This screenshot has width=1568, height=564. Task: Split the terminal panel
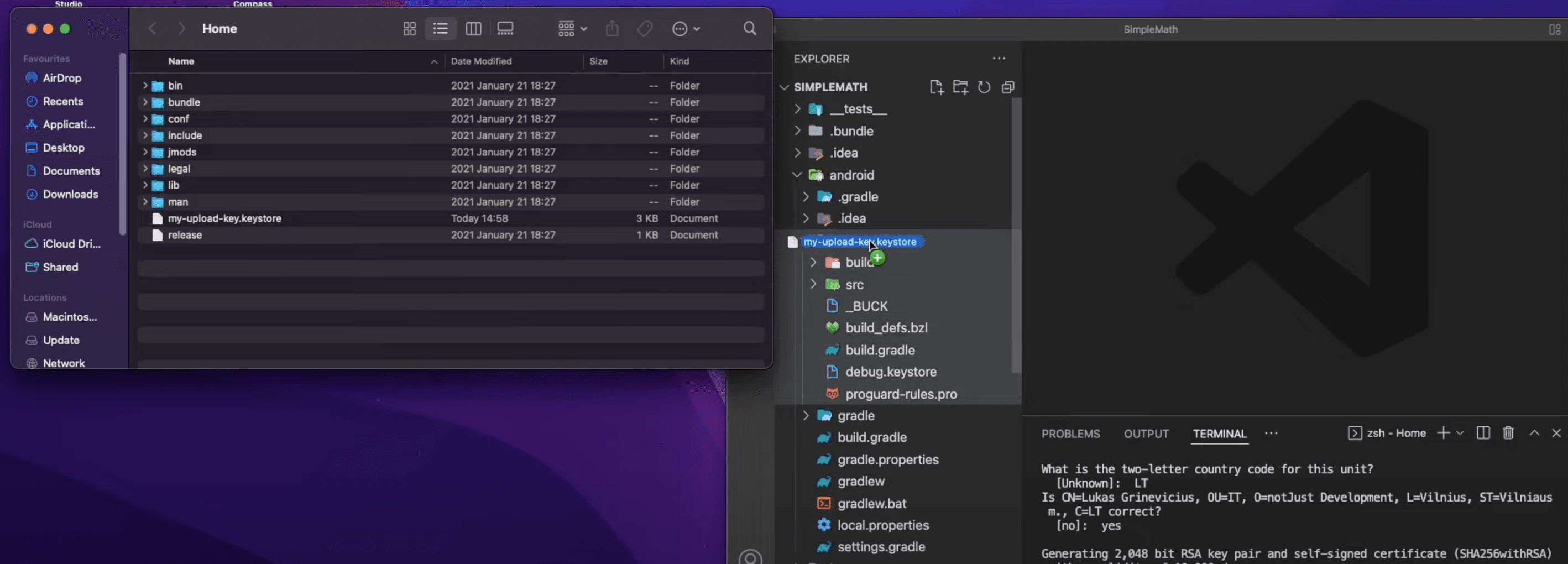point(1483,433)
